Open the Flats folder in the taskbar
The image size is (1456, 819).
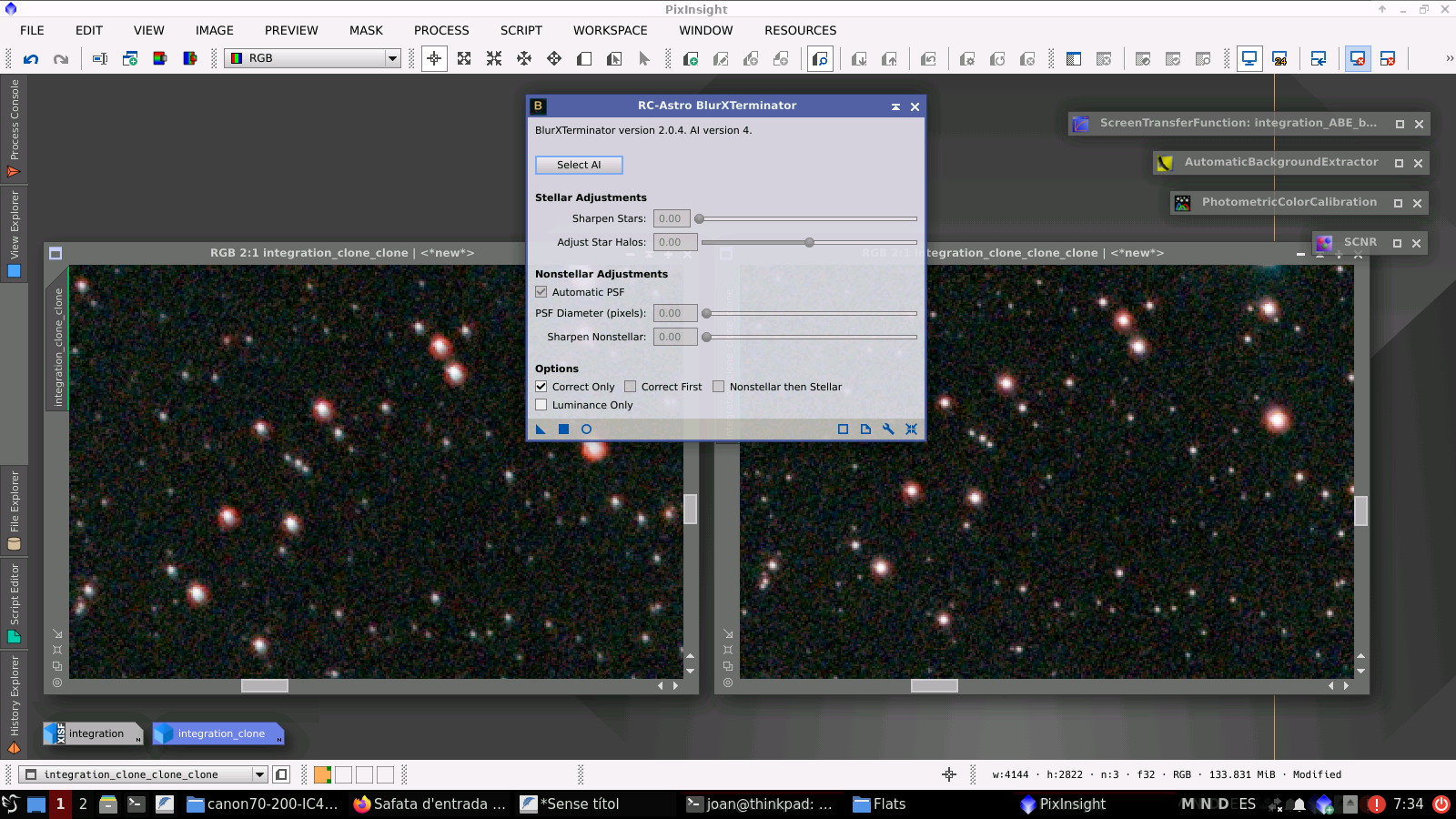pos(878,804)
